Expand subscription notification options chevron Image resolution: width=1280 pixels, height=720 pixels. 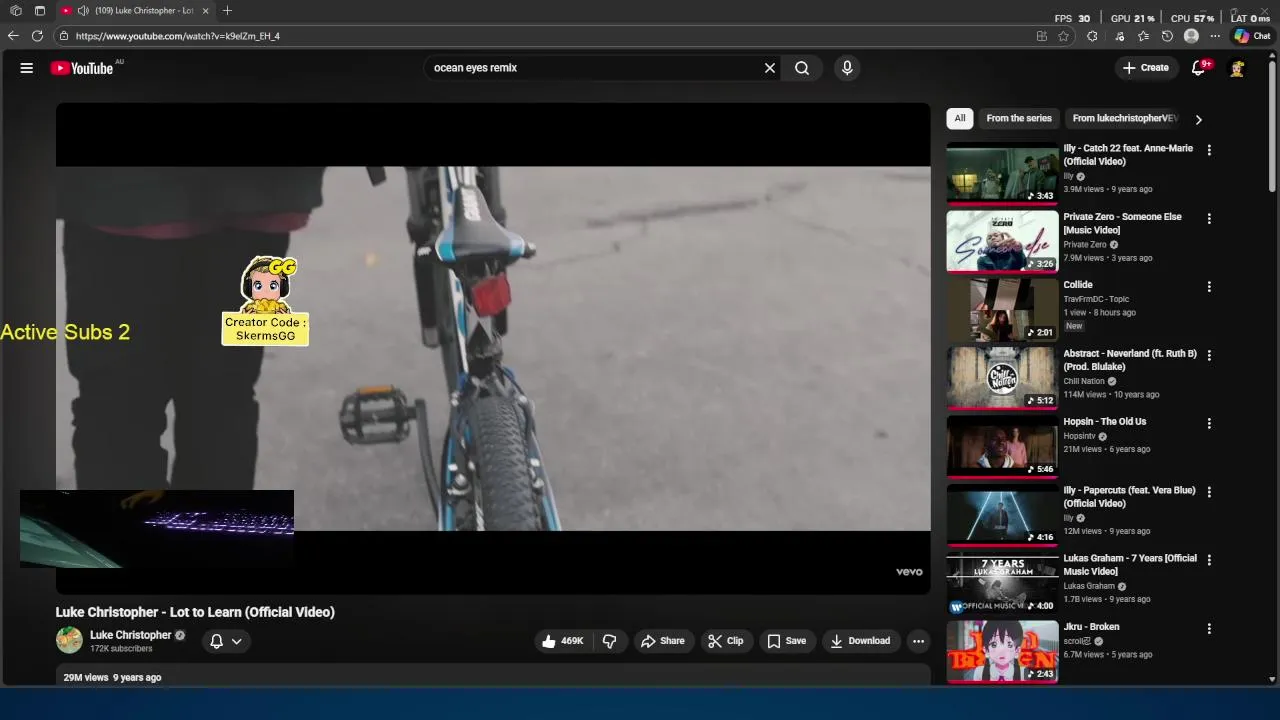[x=237, y=641]
